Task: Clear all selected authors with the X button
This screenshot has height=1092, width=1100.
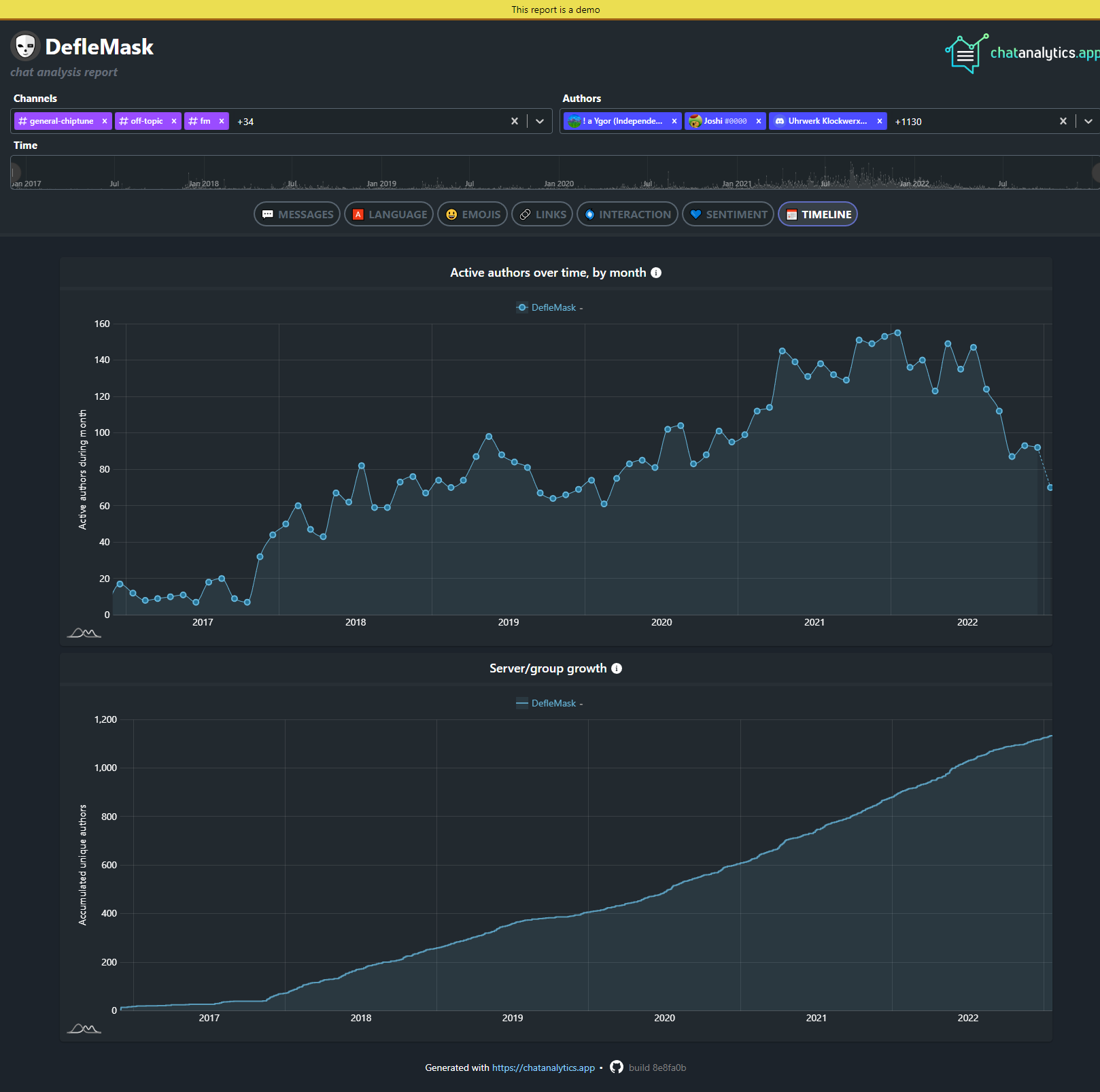Action: pyautogui.click(x=1063, y=121)
